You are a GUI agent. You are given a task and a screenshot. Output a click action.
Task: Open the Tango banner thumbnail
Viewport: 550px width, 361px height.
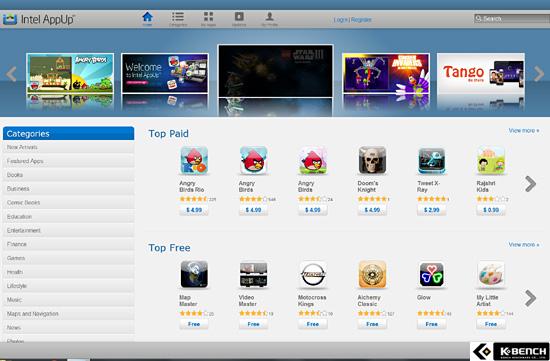pyautogui.click(x=481, y=73)
